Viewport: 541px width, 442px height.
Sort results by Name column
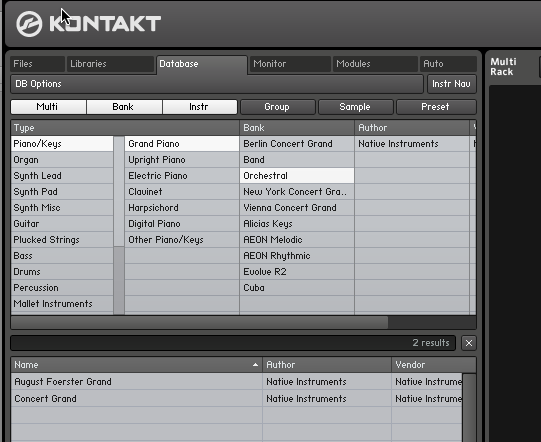(x=136, y=365)
